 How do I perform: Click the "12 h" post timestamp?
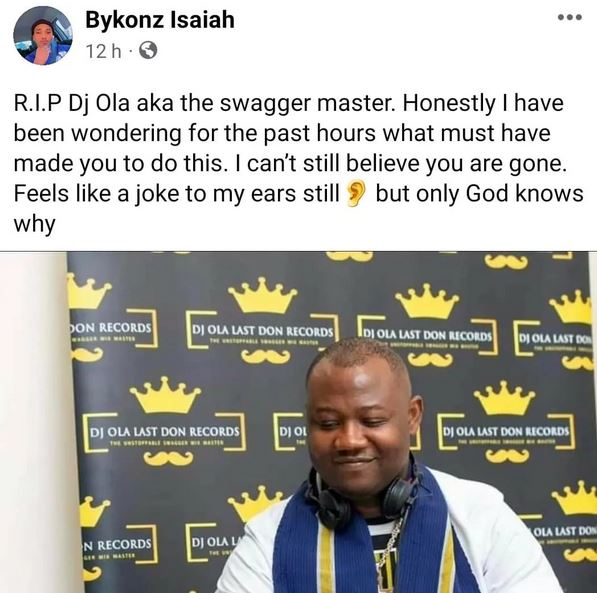(x=104, y=51)
